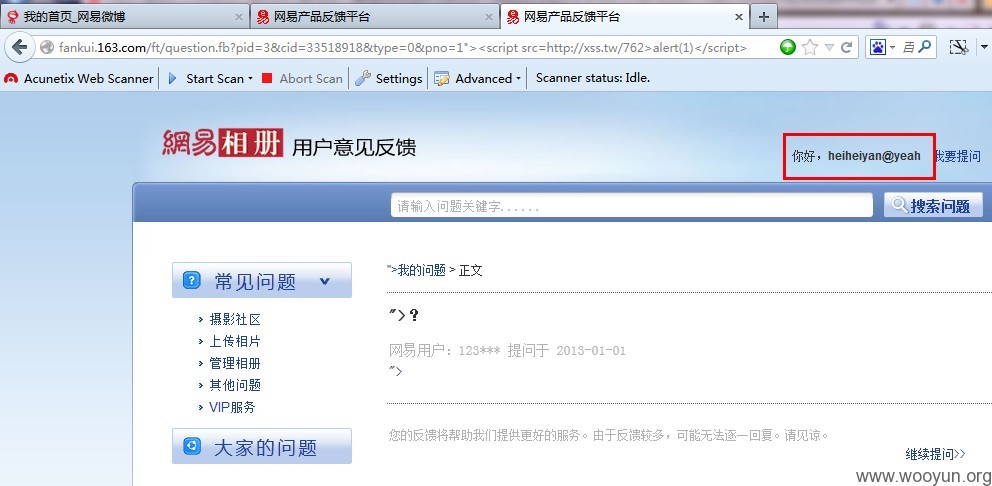Image resolution: width=992 pixels, height=486 pixels.
Task: Open the 其他问题 category
Action: (x=235, y=385)
